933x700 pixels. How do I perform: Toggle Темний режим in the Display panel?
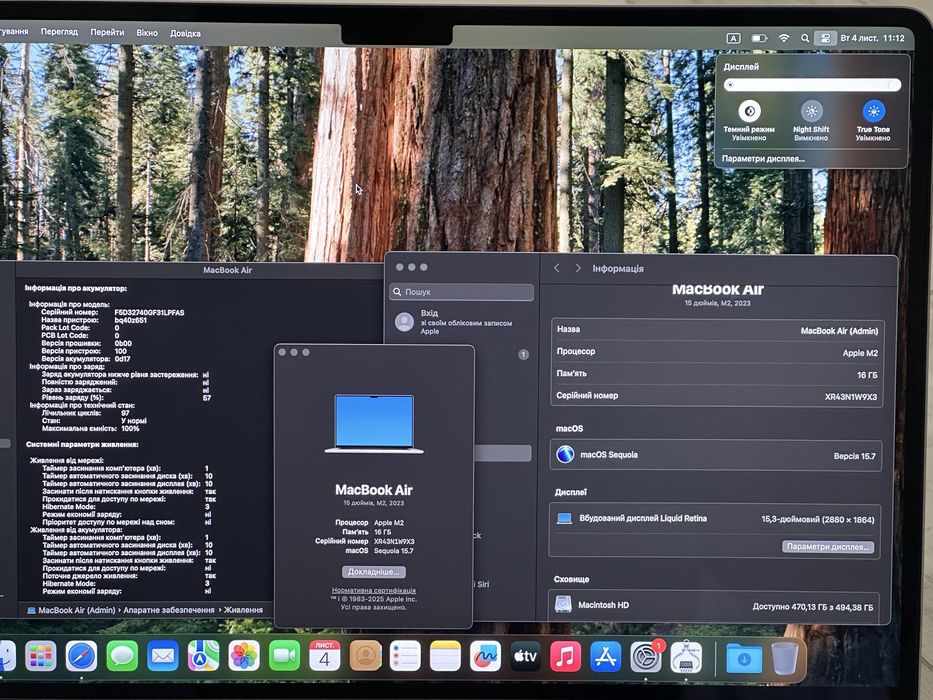(x=749, y=111)
